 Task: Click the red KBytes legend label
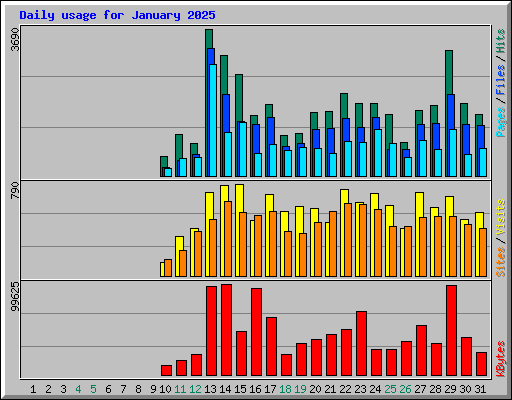pyautogui.click(x=501, y=359)
